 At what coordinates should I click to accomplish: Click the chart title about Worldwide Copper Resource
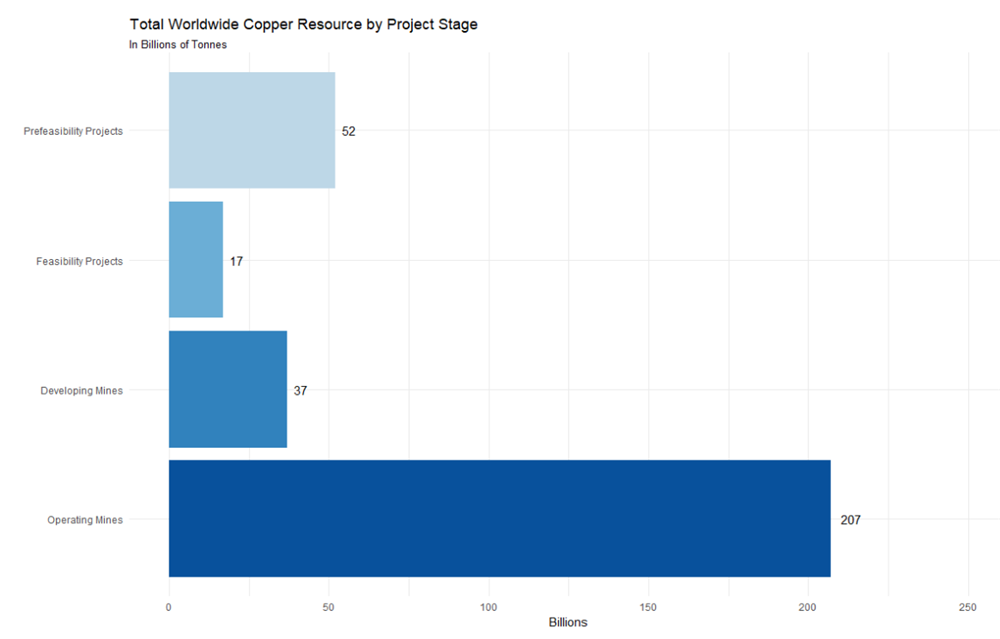coord(303,24)
